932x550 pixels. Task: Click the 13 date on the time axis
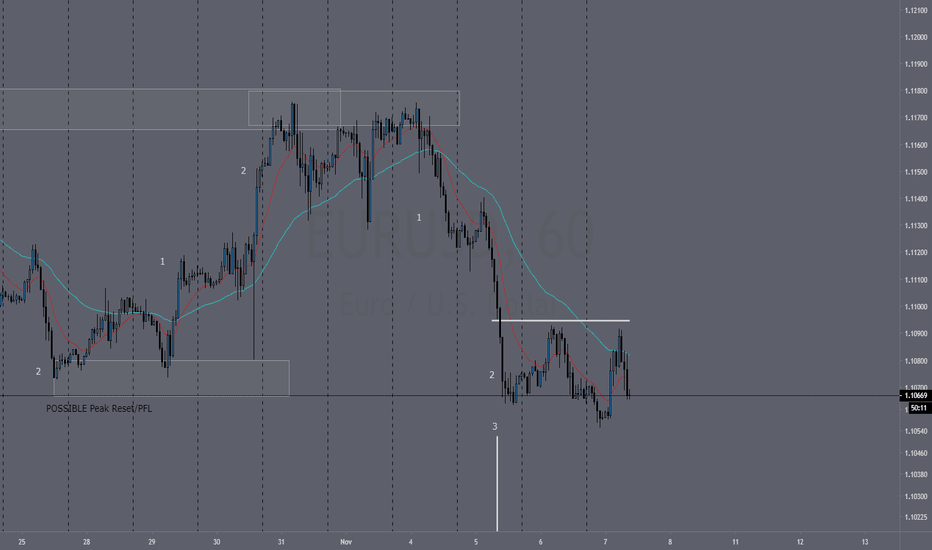[865, 542]
